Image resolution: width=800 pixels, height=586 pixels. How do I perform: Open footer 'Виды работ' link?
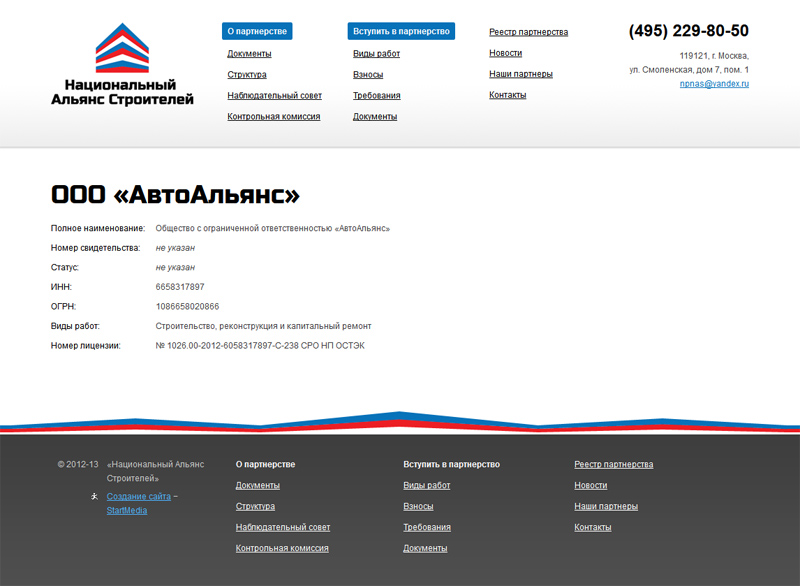pyautogui.click(x=427, y=485)
